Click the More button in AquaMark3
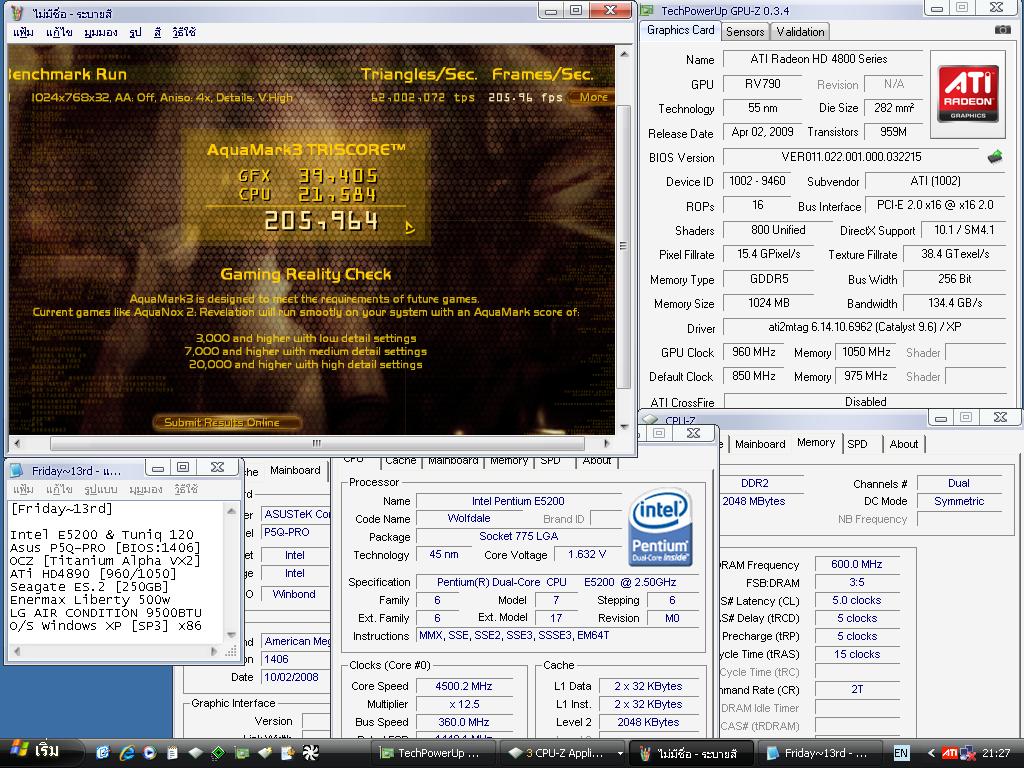Viewport: 1024px width, 768px height. click(x=591, y=97)
